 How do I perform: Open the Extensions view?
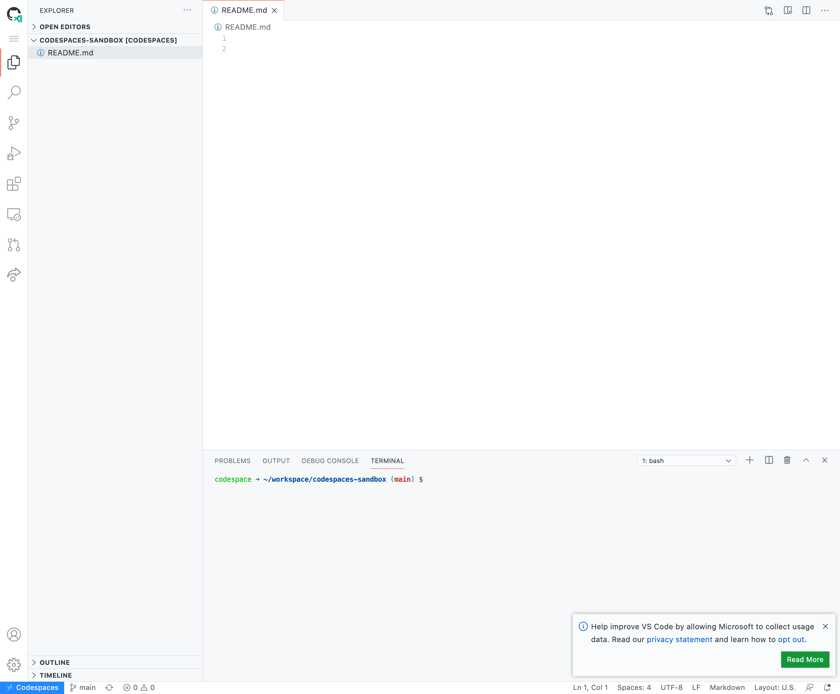click(x=14, y=184)
